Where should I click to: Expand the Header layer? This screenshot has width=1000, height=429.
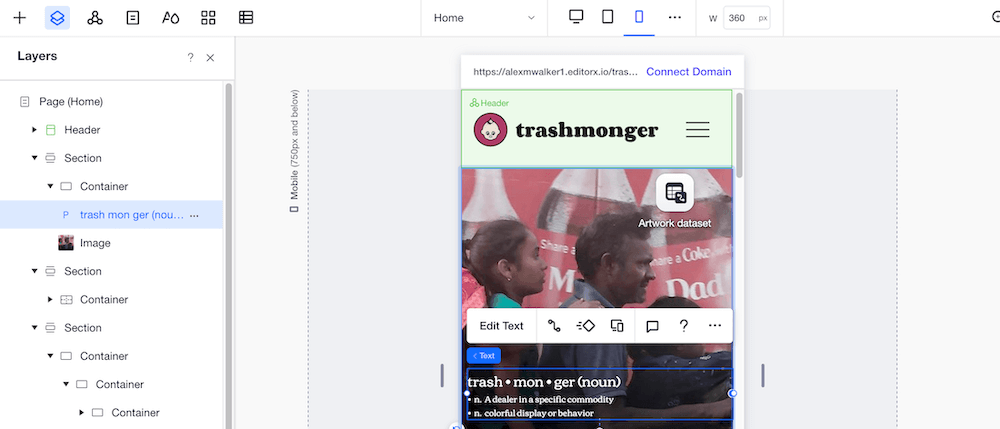pos(34,130)
